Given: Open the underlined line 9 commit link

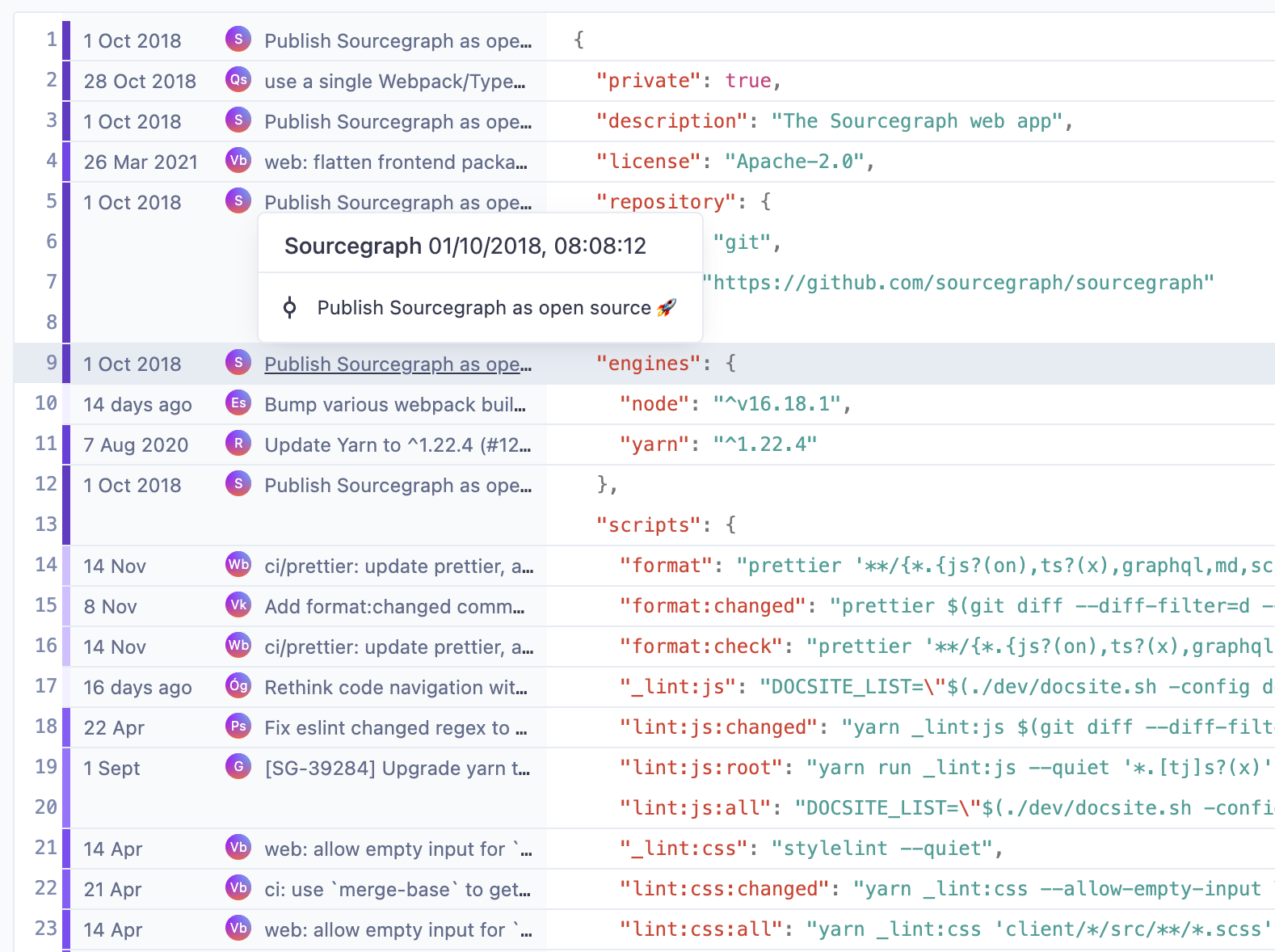Looking at the screenshot, I should coord(398,364).
